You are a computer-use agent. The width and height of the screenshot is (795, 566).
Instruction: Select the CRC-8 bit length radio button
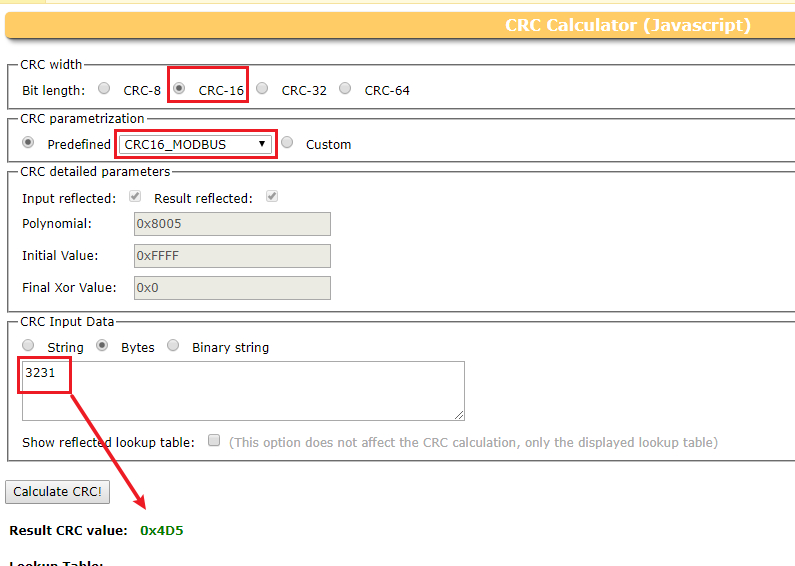coord(104,88)
